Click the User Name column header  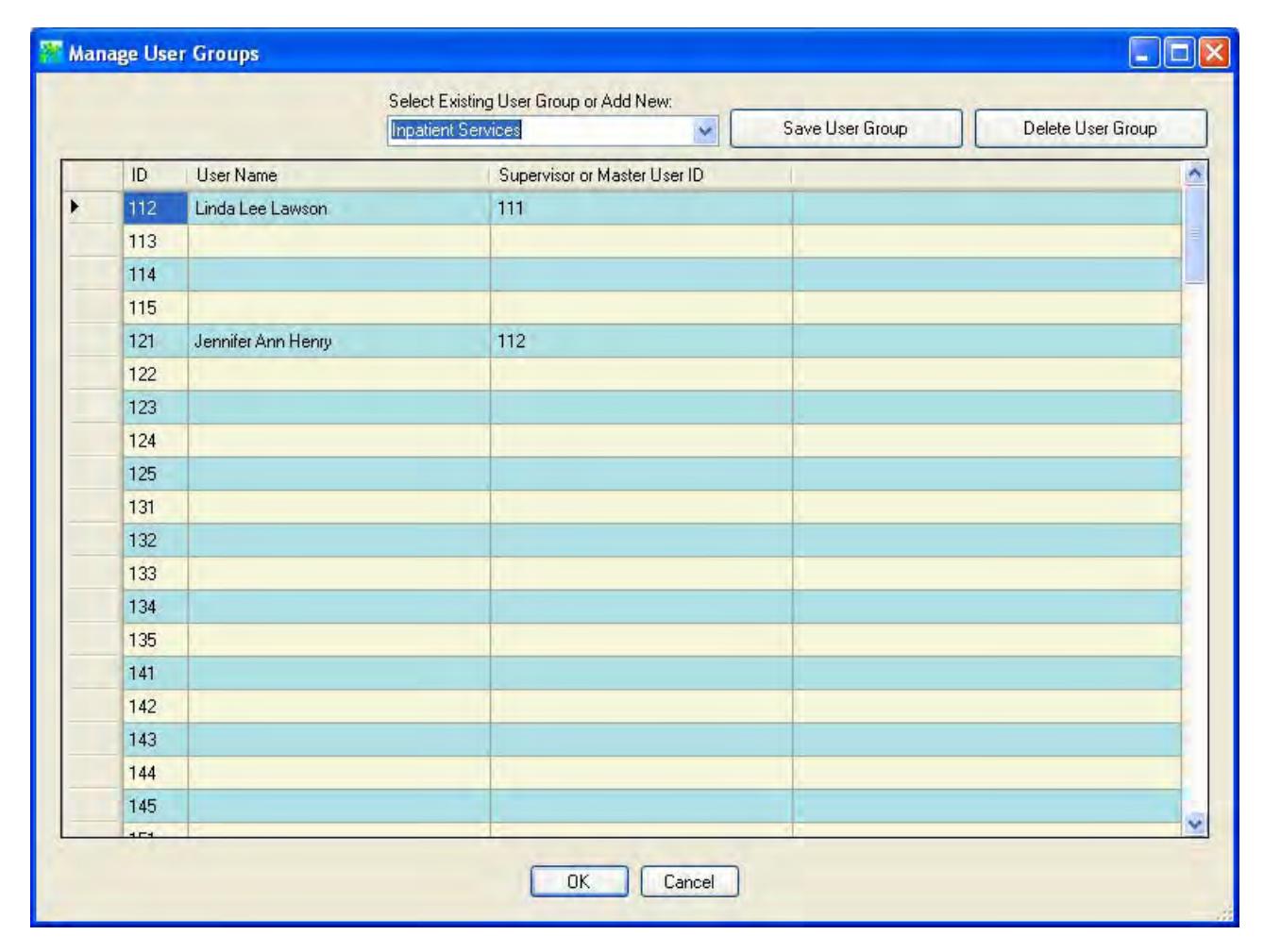click(x=339, y=175)
